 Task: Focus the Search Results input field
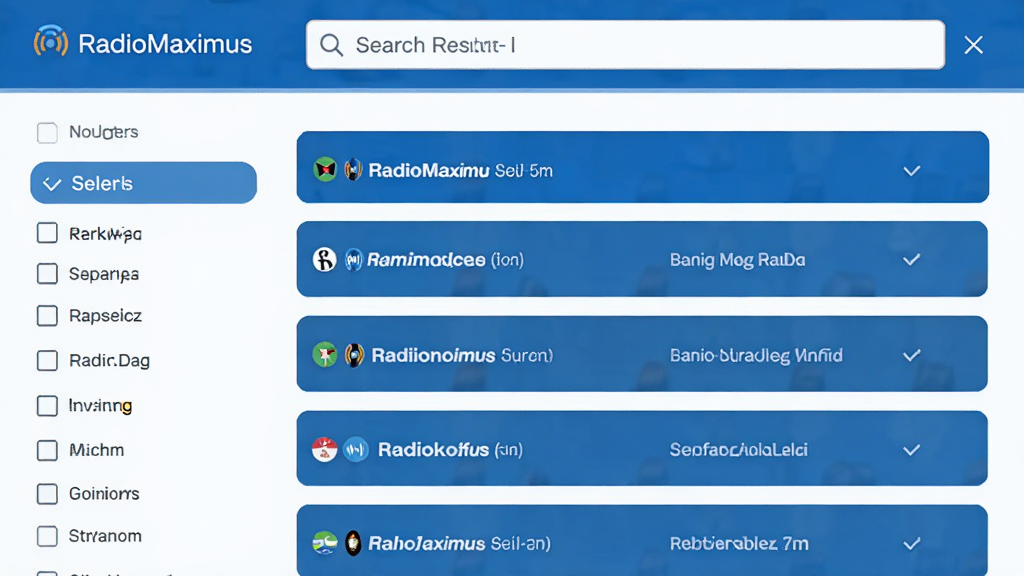[x=625, y=45]
